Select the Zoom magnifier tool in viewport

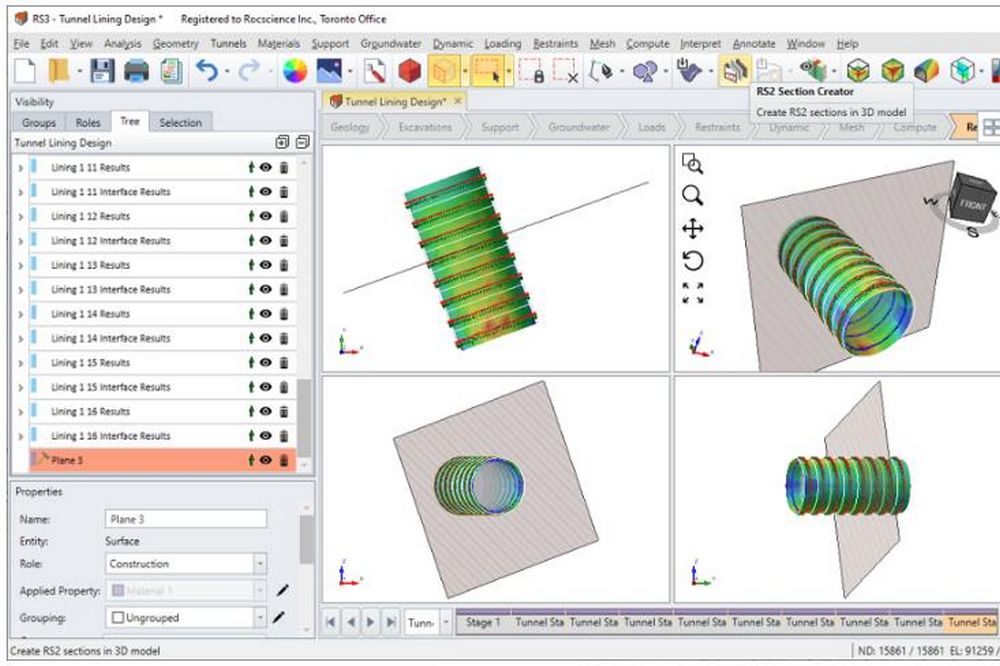[692, 195]
